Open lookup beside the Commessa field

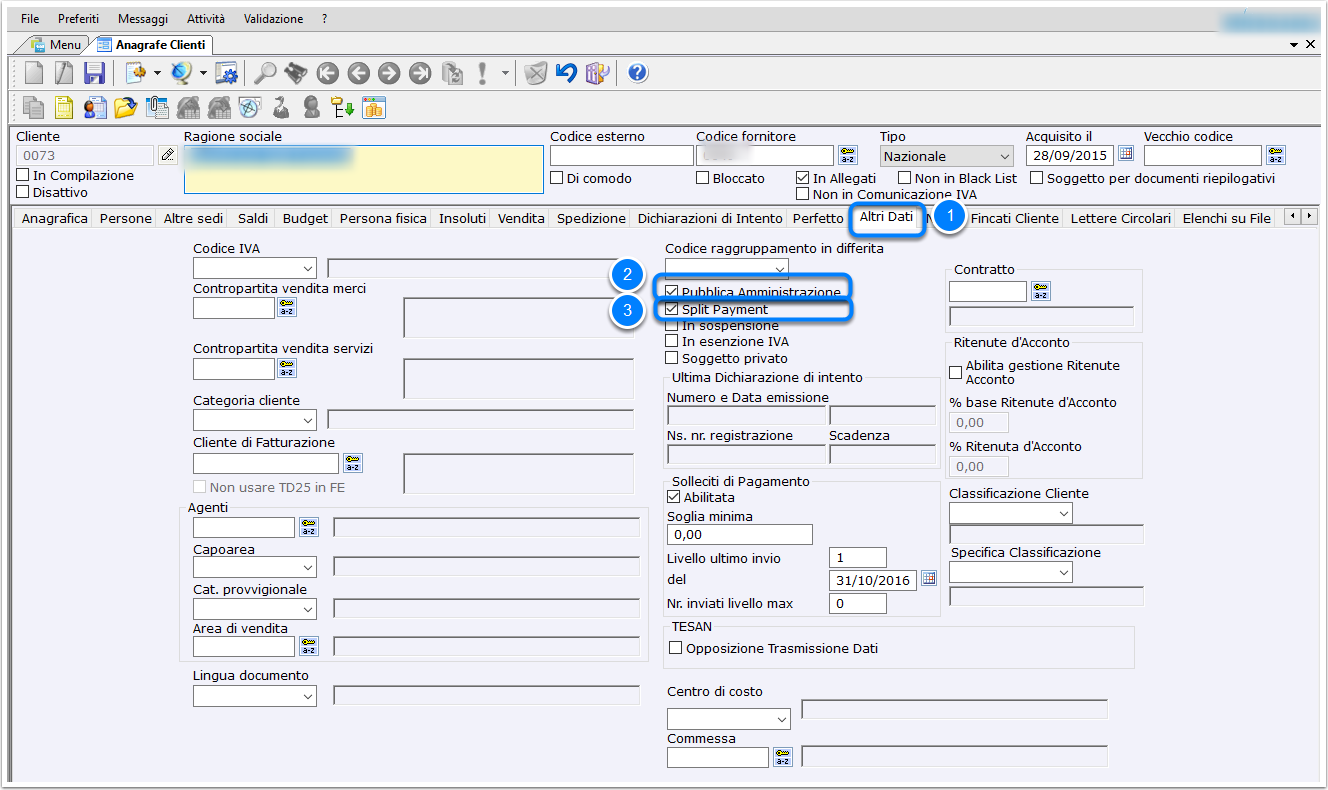pos(783,757)
